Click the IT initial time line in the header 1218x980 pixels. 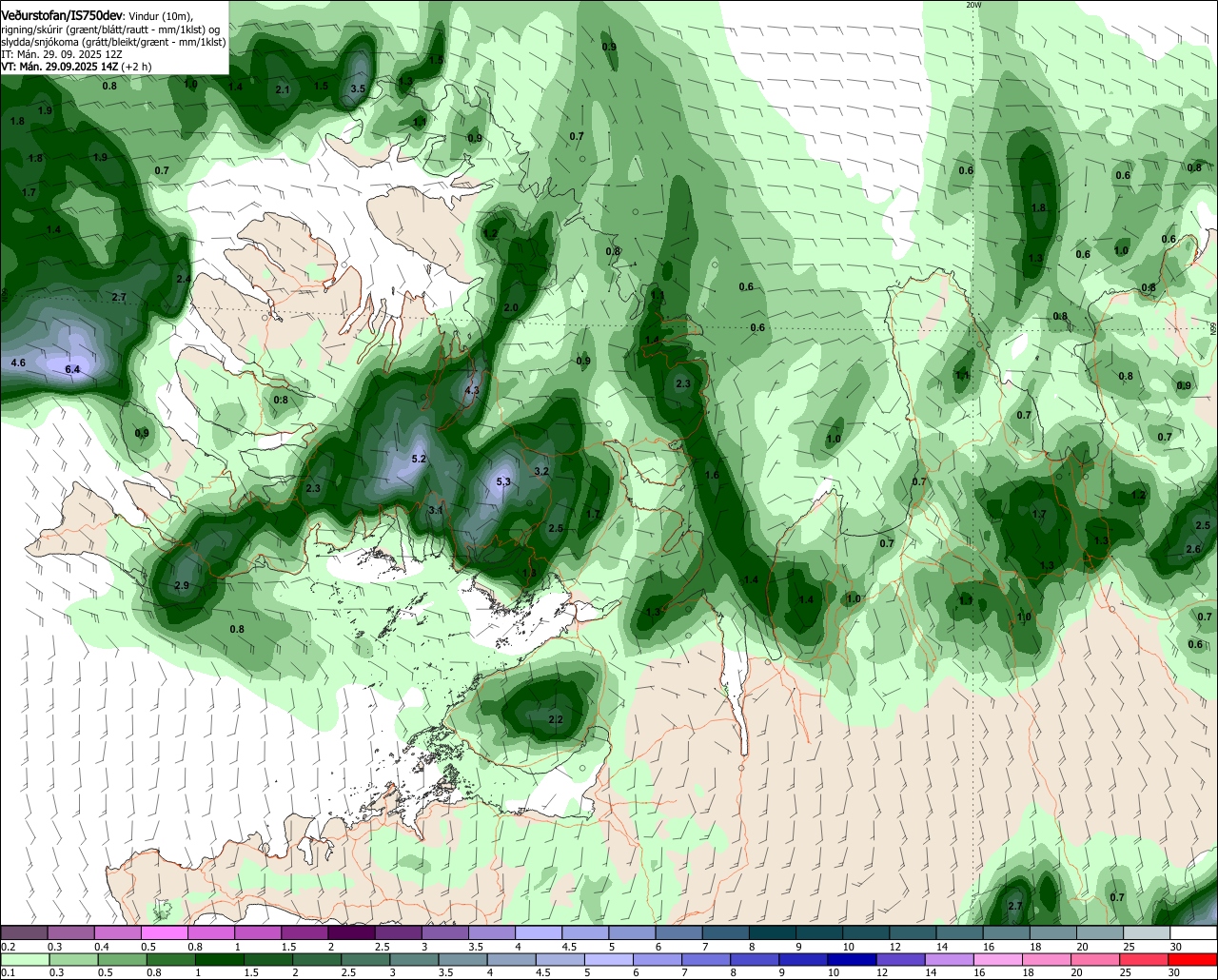pos(61,53)
